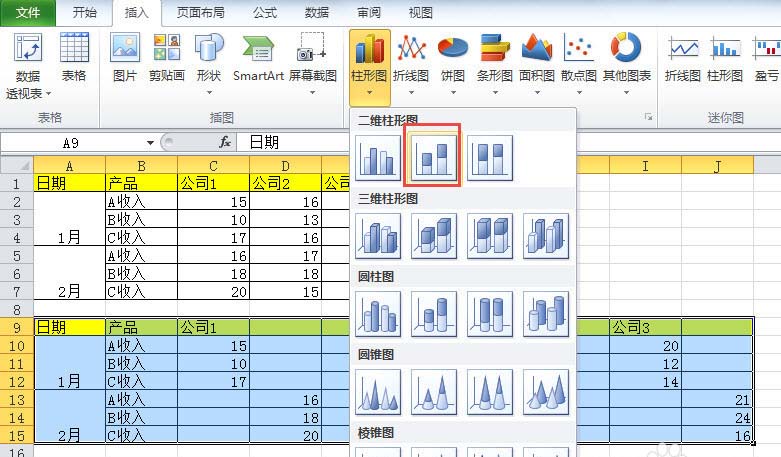Open the scatter chart (散点图) menu
The image size is (781, 457).
click(x=579, y=63)
